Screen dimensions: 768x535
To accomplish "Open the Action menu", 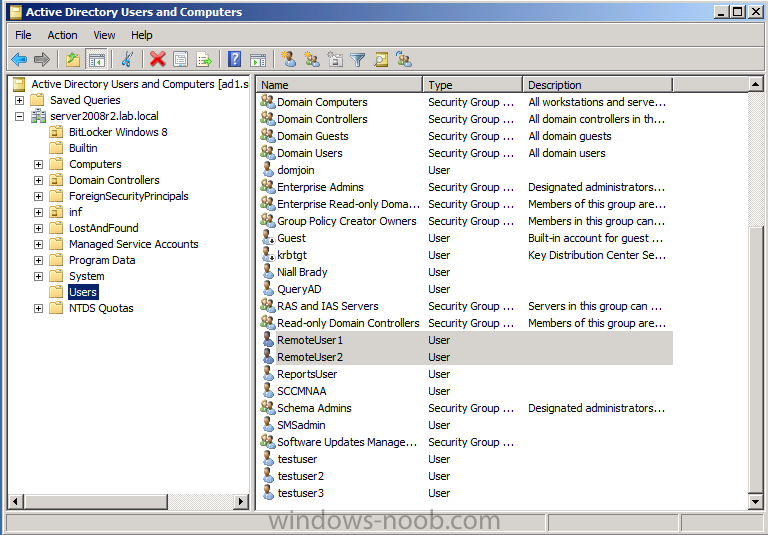I will point(62,35).
